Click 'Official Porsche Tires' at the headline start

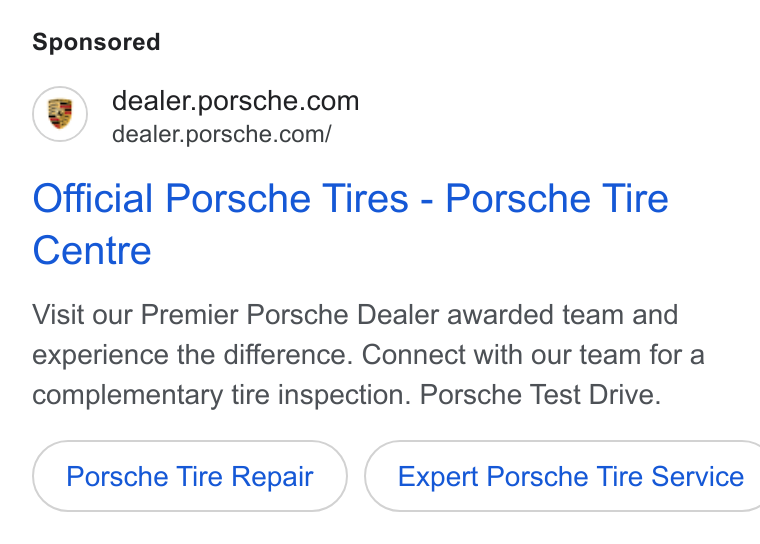coord(221,198)
